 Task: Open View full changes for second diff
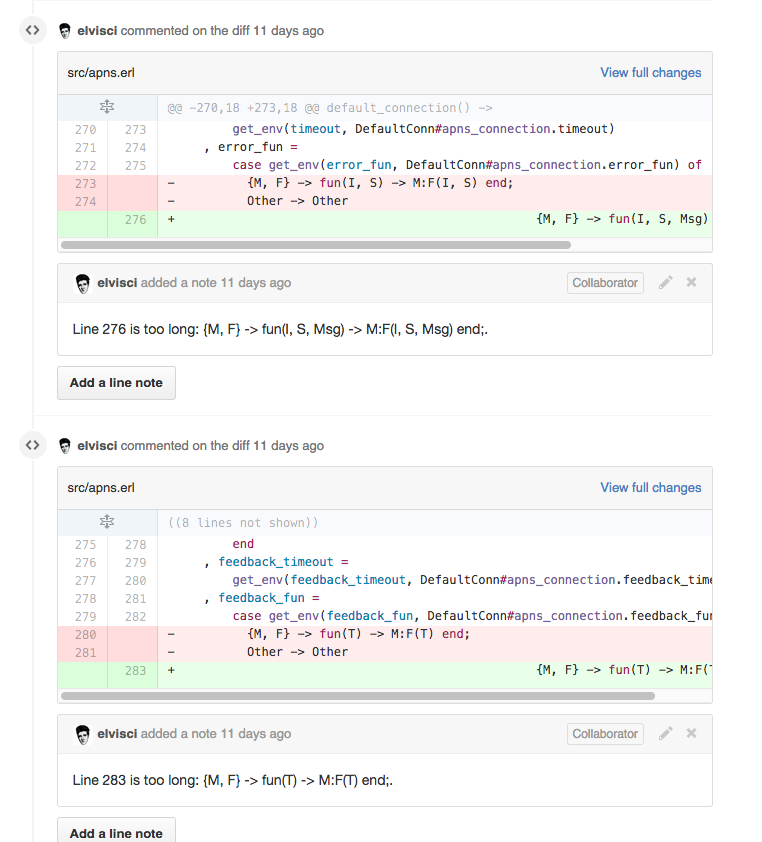(x=650, y=488)
